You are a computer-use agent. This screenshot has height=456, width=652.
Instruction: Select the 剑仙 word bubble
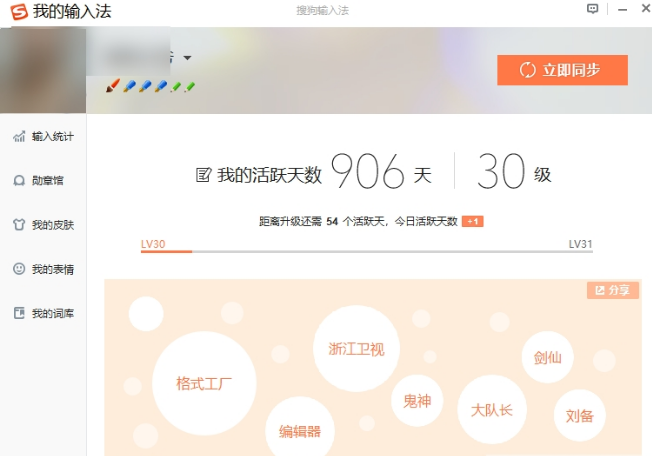548,357
